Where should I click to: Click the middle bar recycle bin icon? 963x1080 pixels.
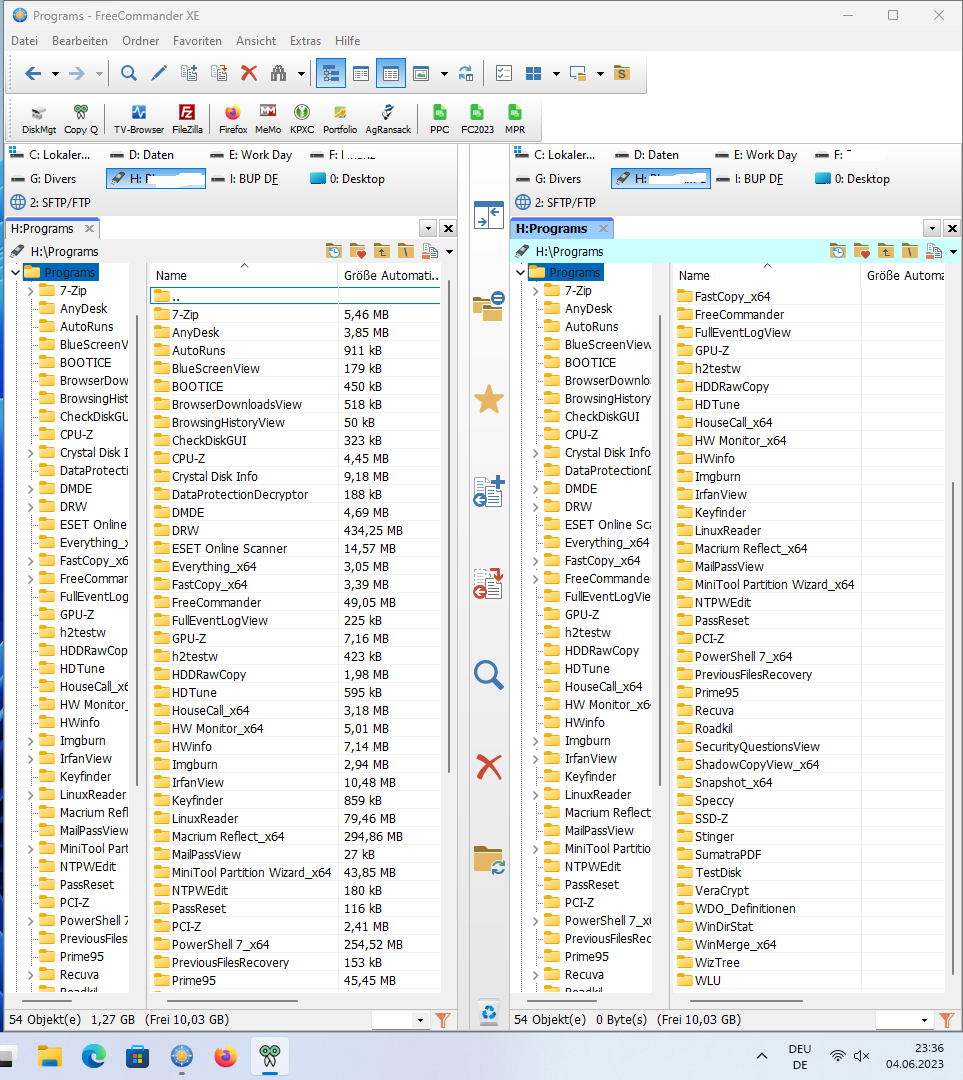pyautogui.click(x=488, y=1012)
